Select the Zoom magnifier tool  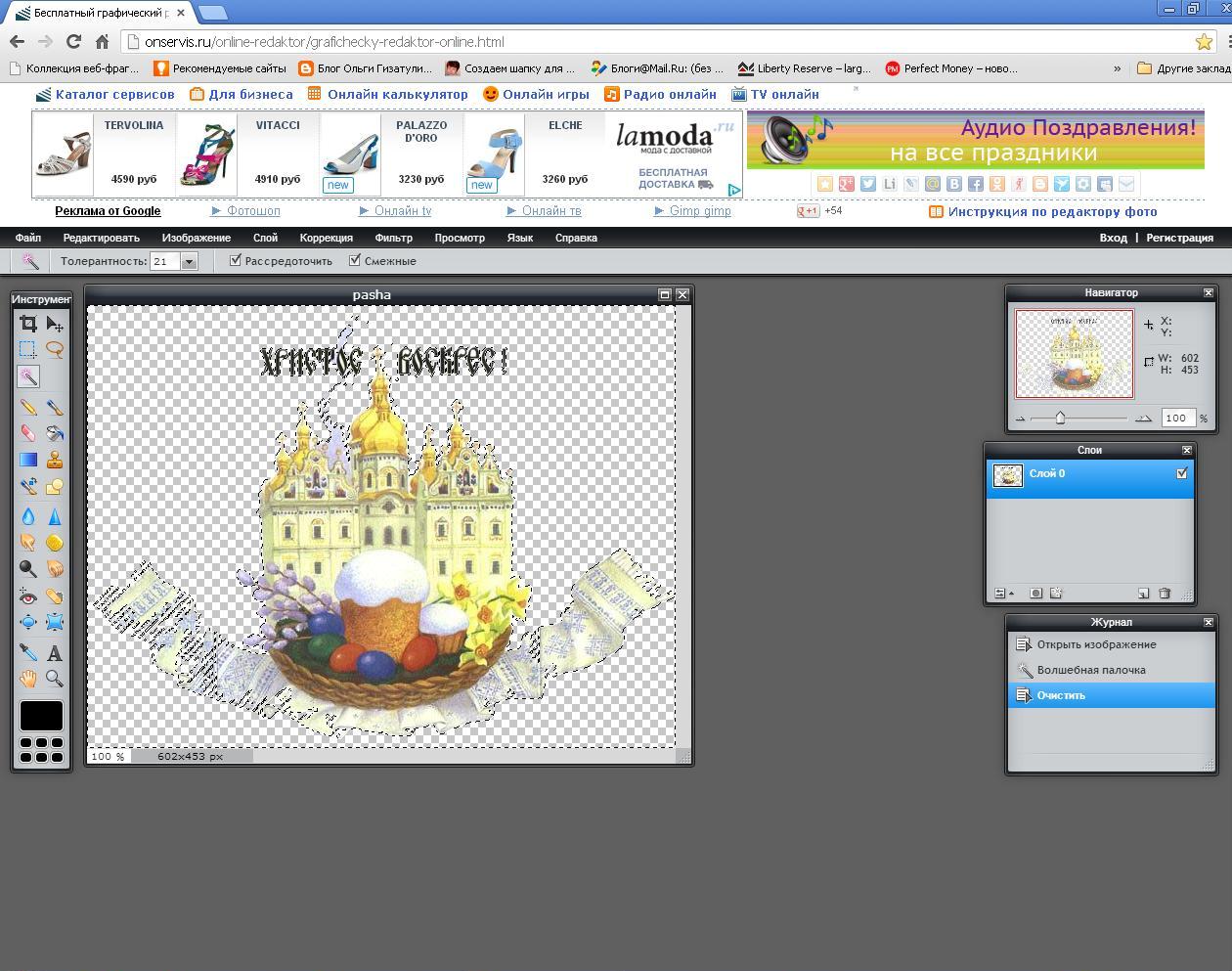pos(55,678)
